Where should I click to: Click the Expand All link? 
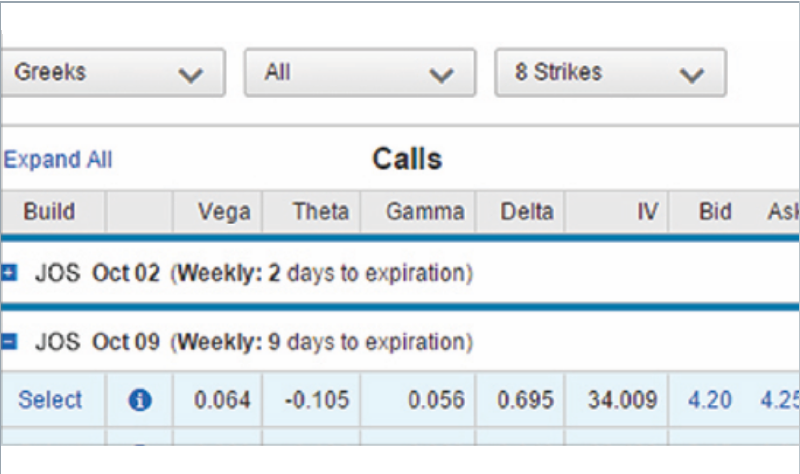click(58, 160)
